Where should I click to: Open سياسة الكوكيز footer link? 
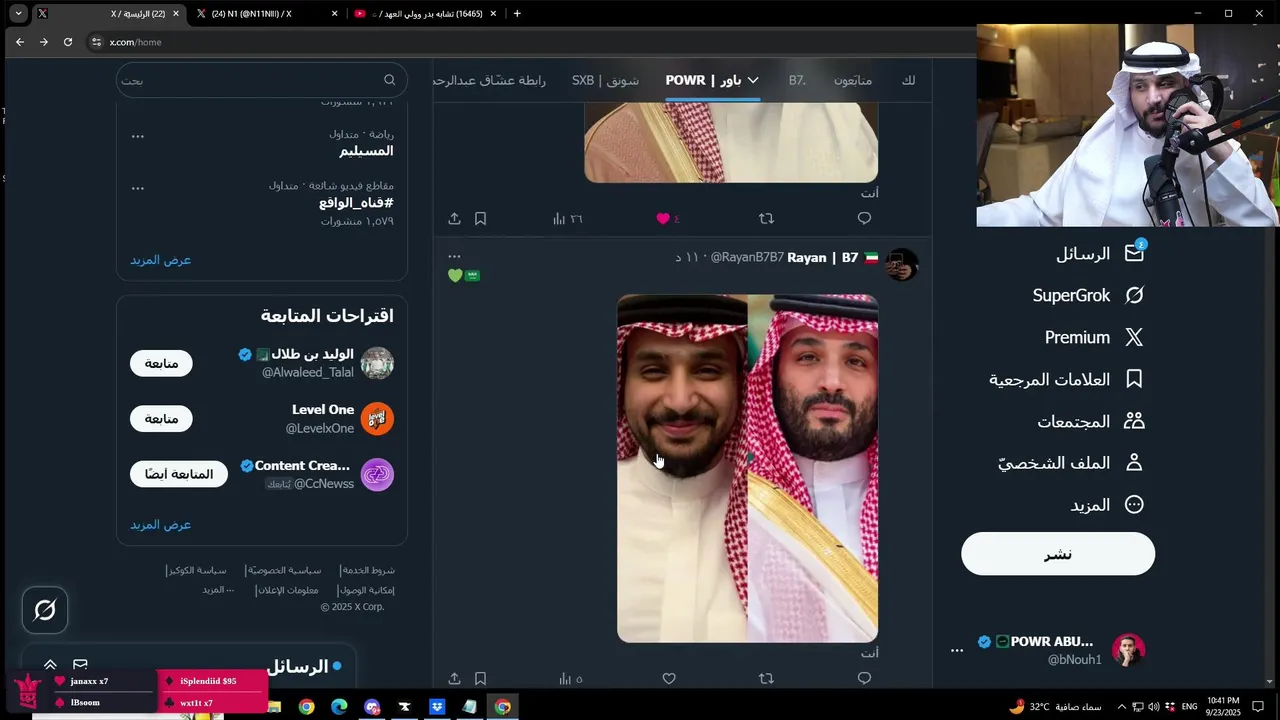pyautogui.click(x=196, y=570)
